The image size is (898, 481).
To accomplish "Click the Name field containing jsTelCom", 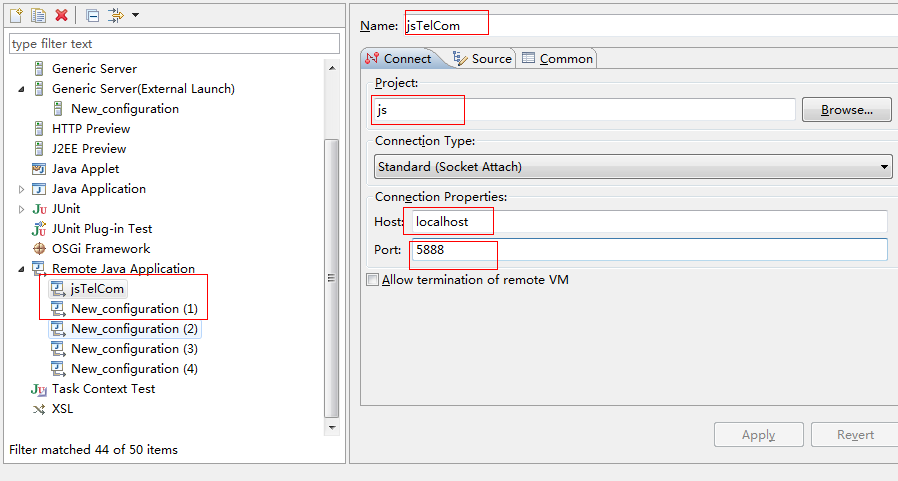I will [x=651, y=26].
